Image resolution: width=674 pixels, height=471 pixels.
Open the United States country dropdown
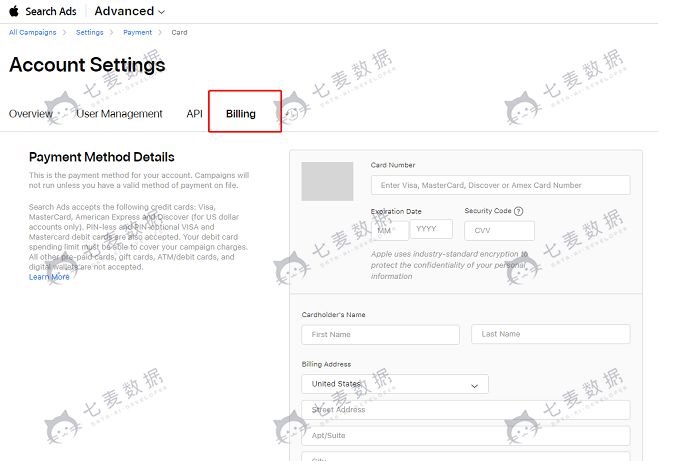click(x=395, y=384)
